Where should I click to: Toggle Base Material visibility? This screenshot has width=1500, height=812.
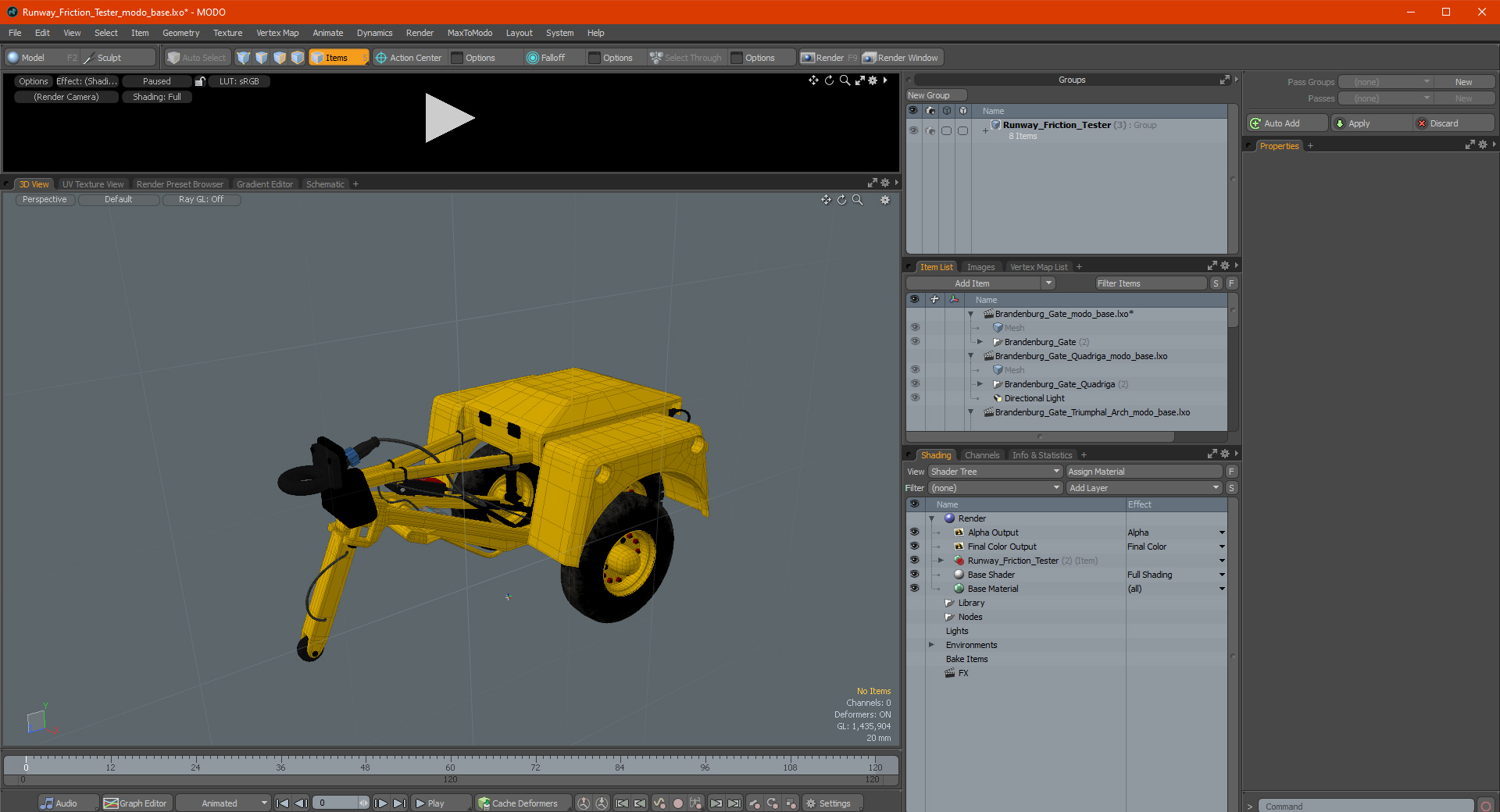coord(914,589)
